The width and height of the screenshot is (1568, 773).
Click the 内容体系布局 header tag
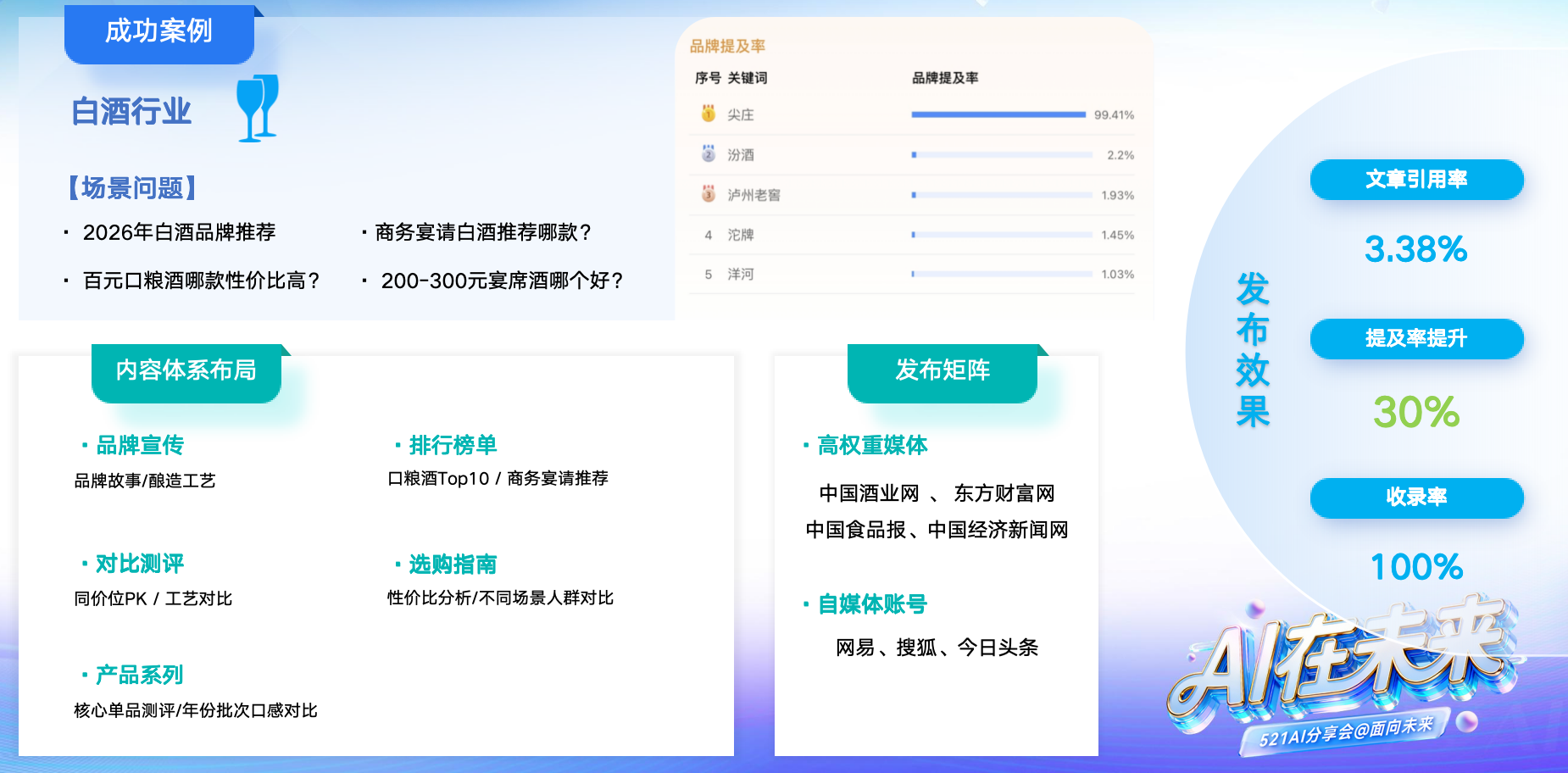186,371
